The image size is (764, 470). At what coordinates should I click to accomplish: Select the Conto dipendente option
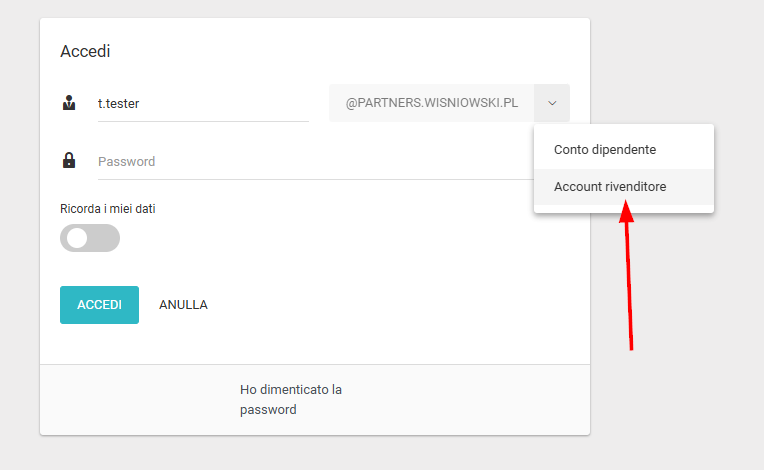click(605, 149)
